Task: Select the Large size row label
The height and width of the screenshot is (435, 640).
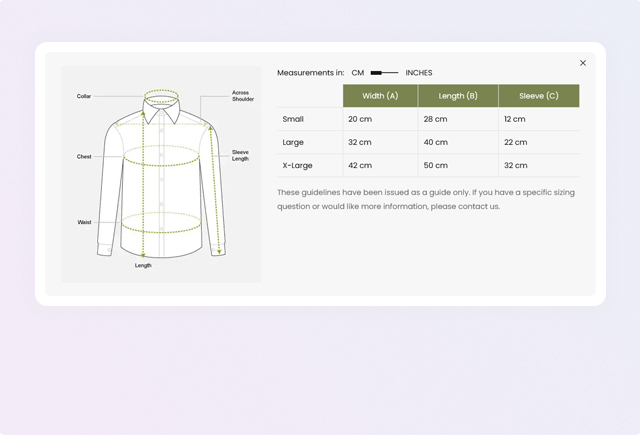Action: (x=293, y=142)
